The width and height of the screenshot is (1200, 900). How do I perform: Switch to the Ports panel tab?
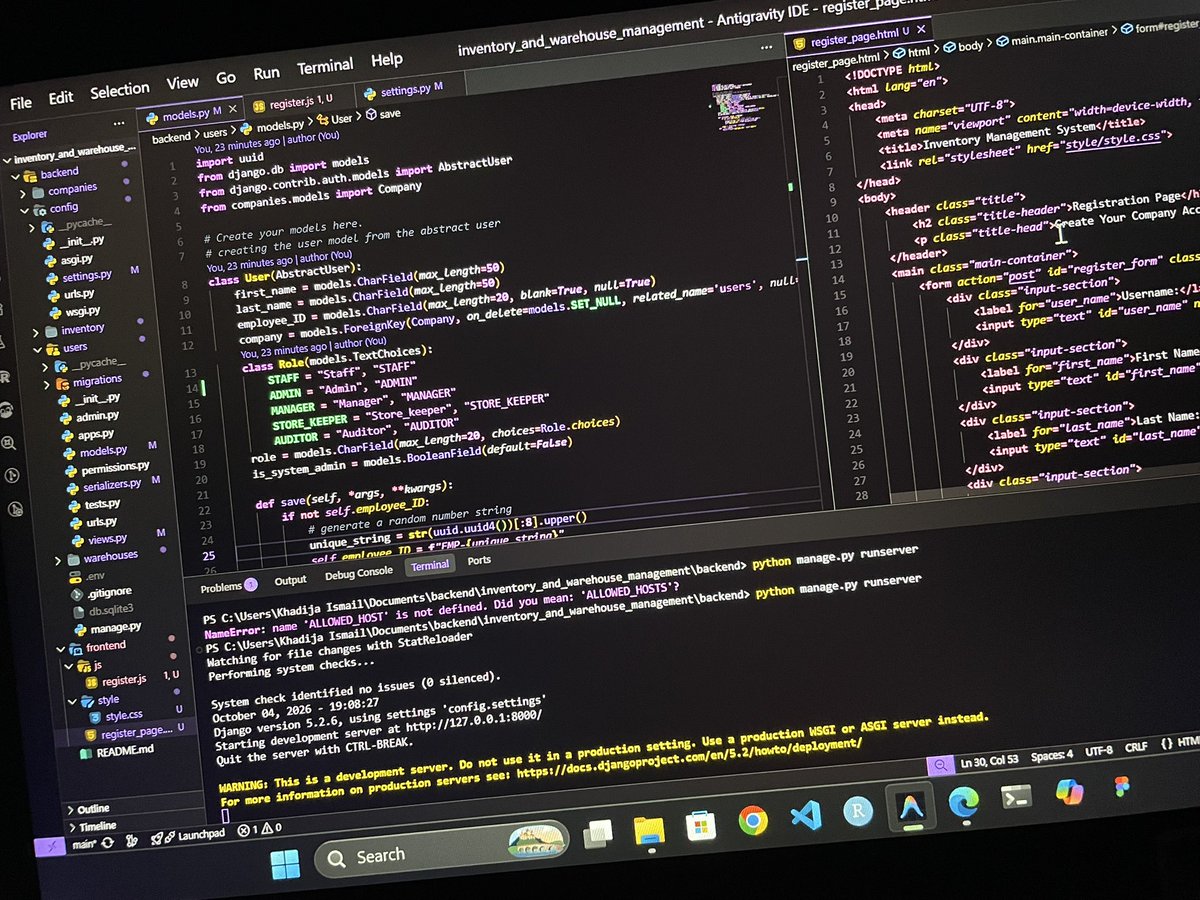coord(479,561)
